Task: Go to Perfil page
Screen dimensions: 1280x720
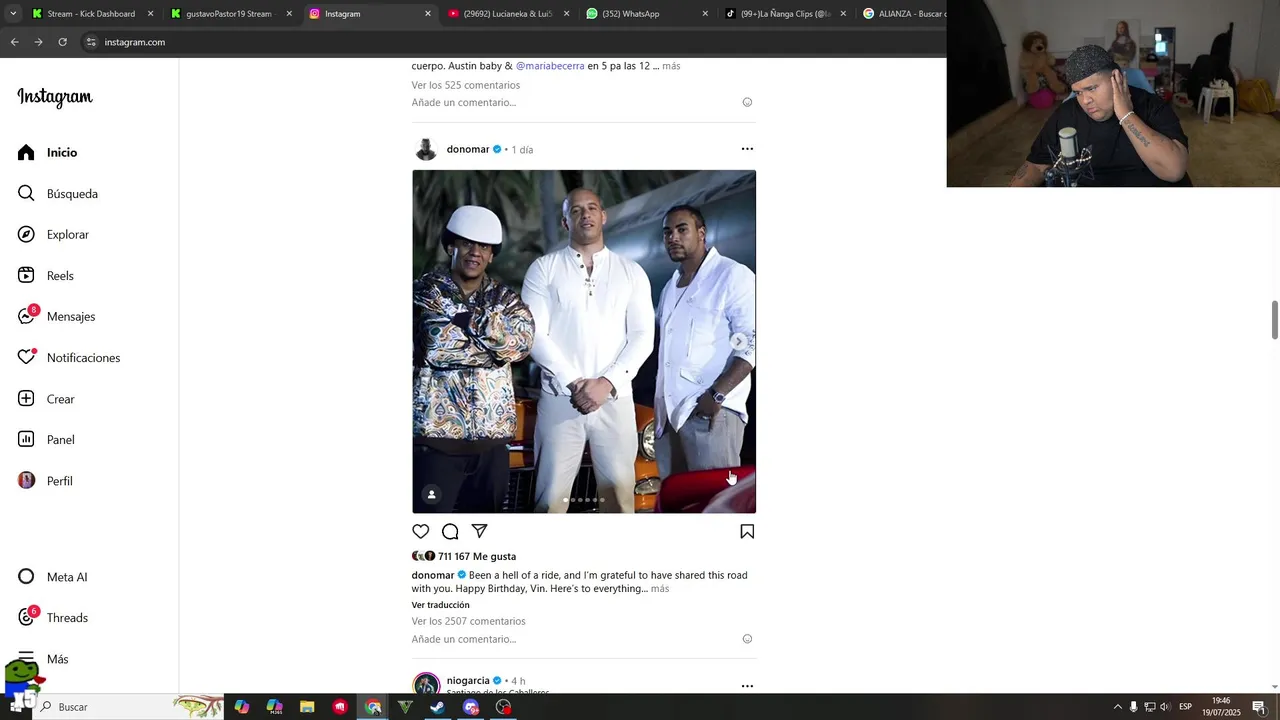Action: (46, 480)
